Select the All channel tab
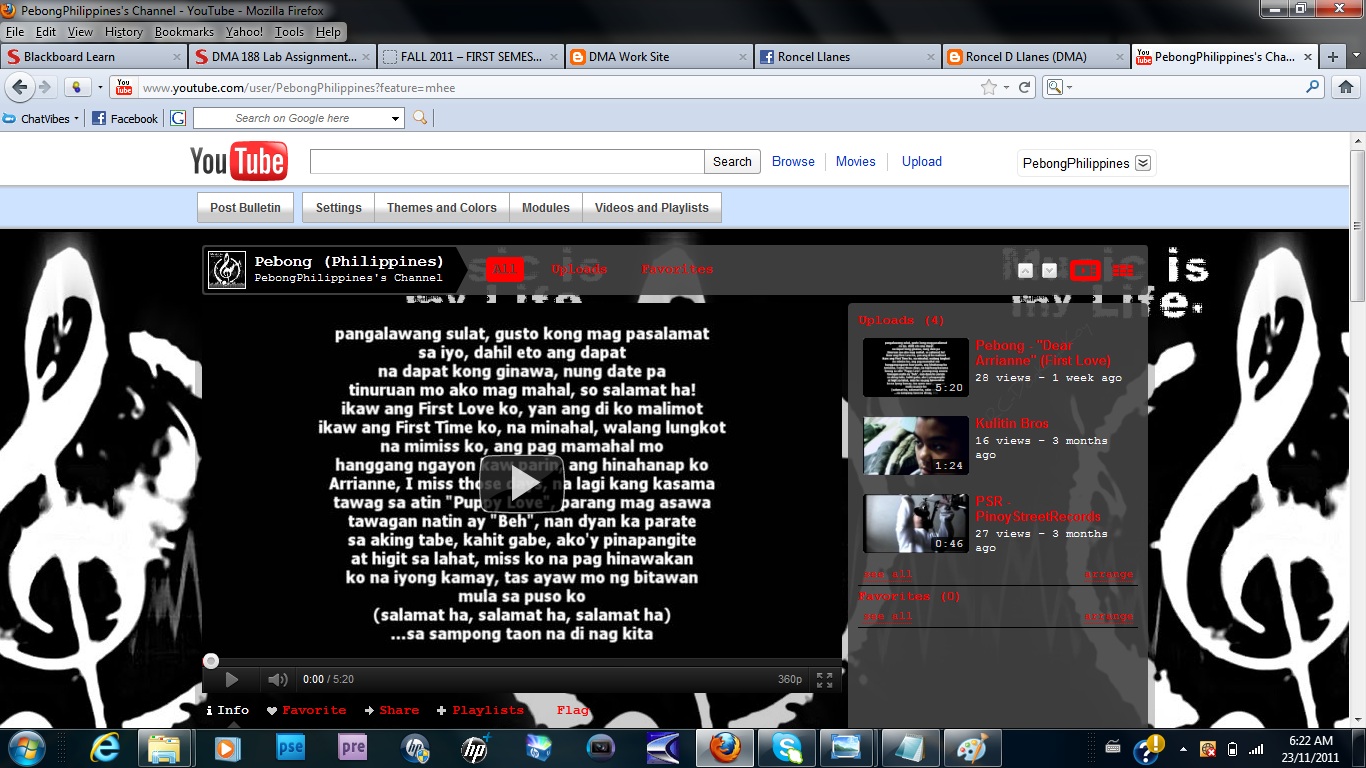The height and width of the screenshot is (768, 1366). 505,270
